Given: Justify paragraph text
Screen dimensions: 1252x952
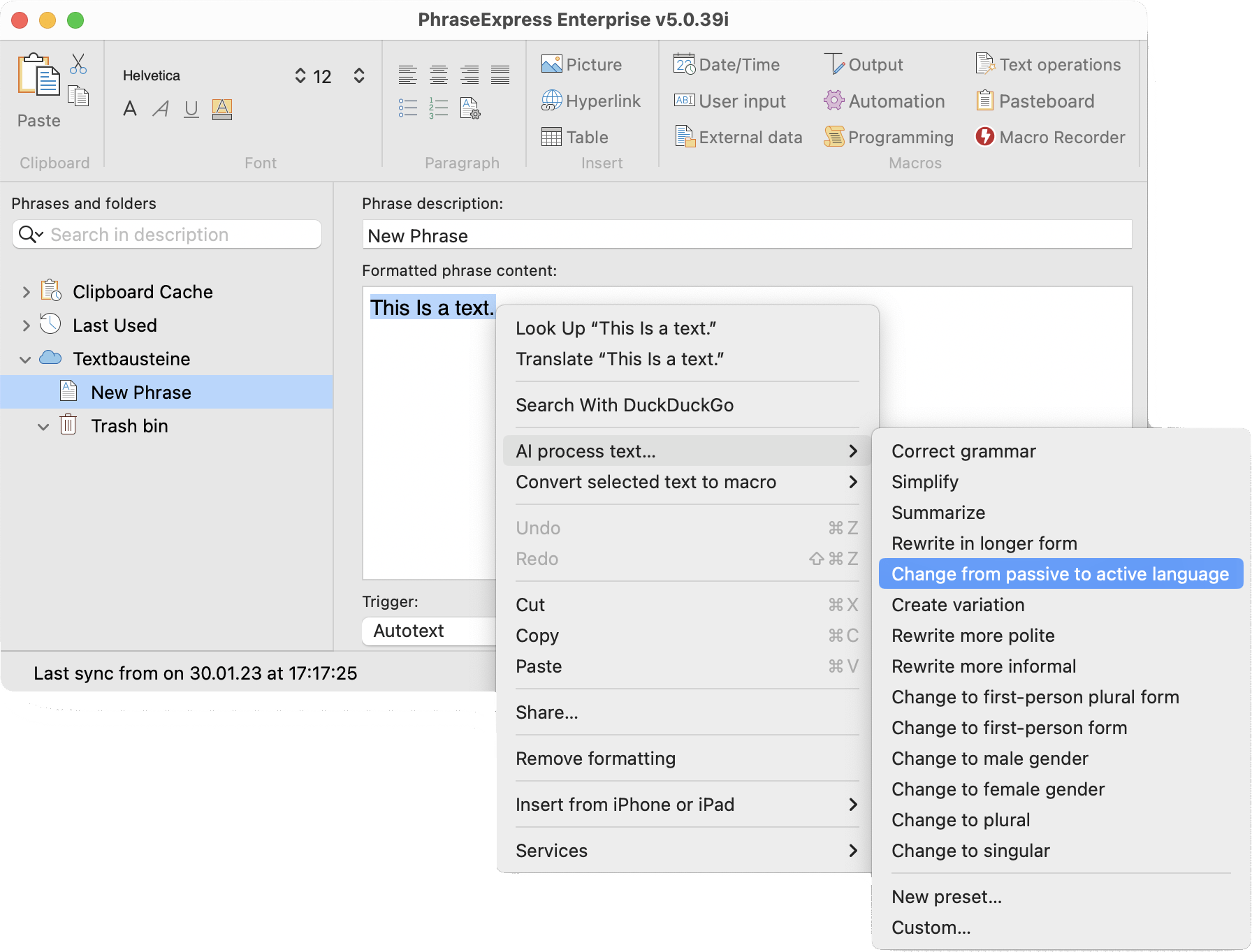Looking at the screenshot, I should pyautogui.click(x=500, y=74).
